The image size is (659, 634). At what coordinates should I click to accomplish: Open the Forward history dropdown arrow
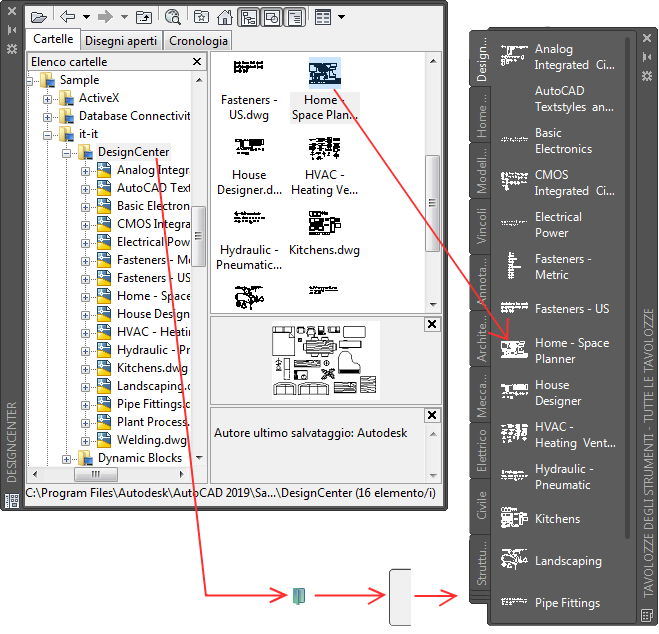click(124, 17)
